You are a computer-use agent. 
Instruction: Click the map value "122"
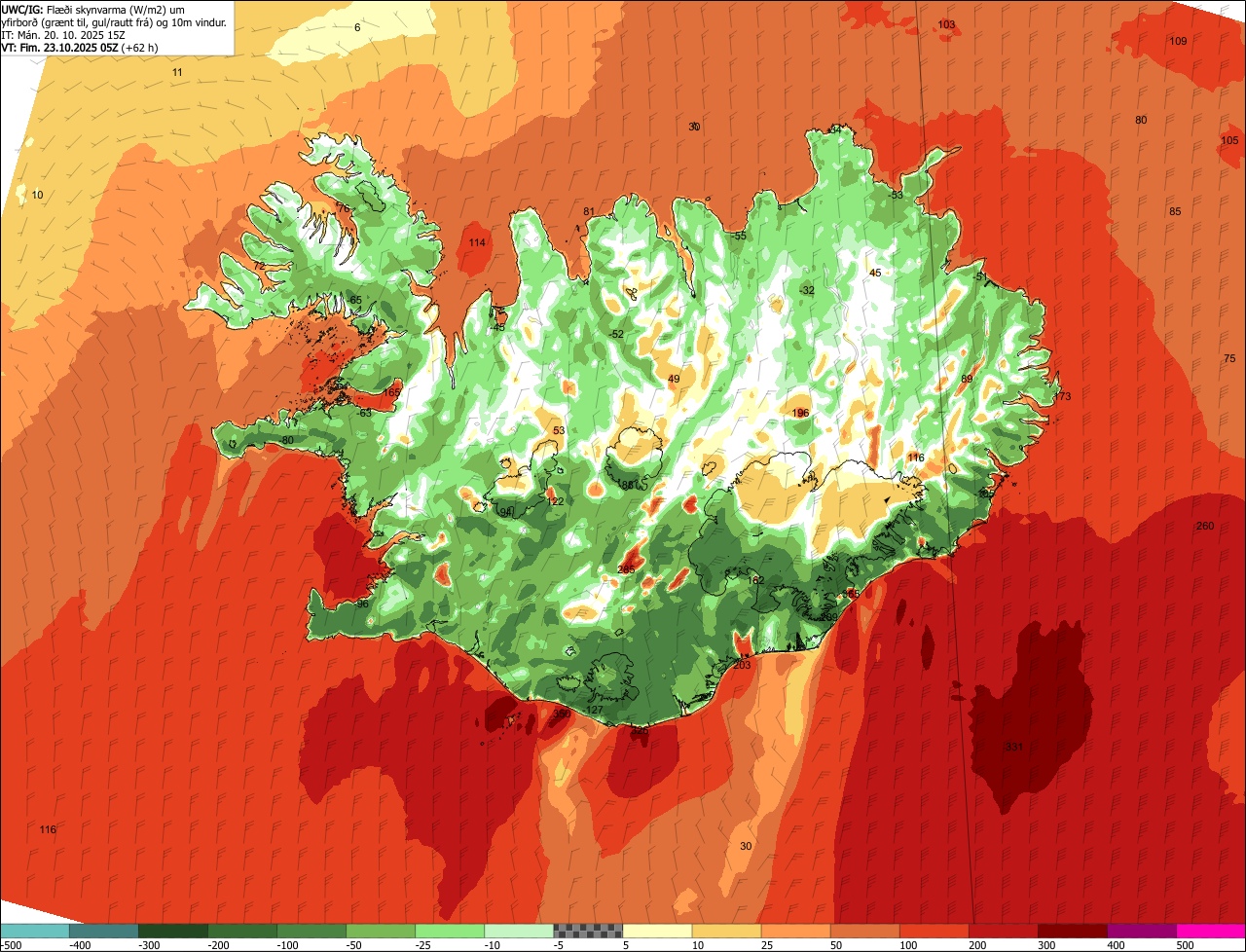(555, 502)
